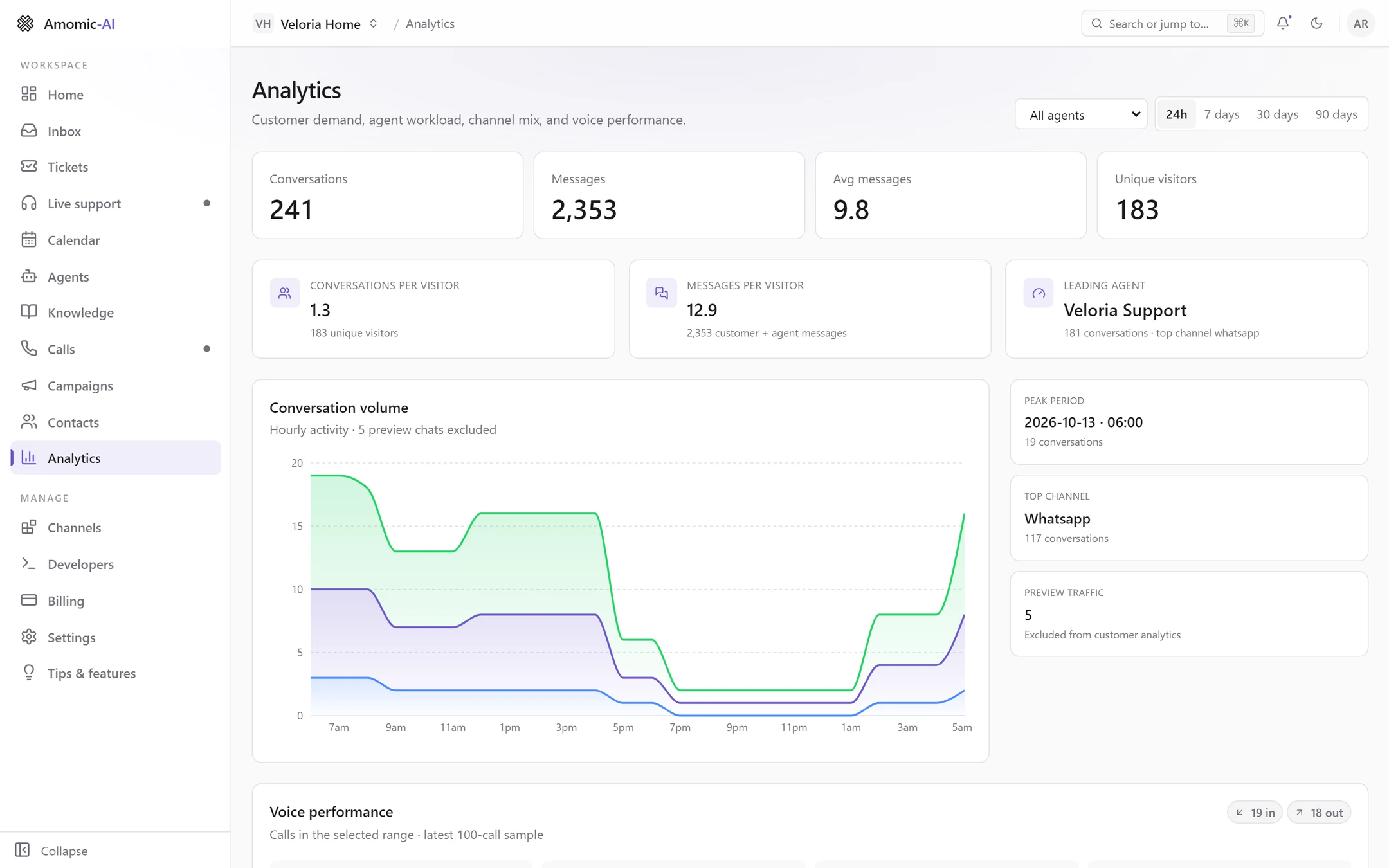
Task: Click the Leading Agent Veloria Support card
Action: [1186, 309]
